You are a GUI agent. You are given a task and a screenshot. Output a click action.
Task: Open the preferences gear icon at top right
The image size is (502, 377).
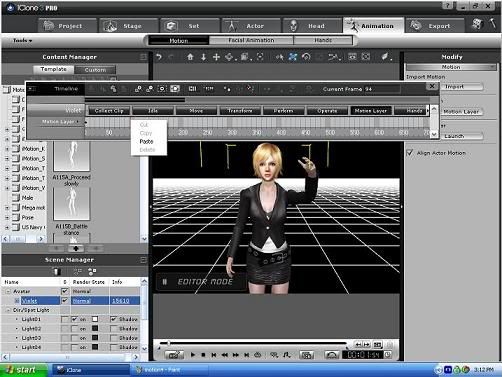477,24
